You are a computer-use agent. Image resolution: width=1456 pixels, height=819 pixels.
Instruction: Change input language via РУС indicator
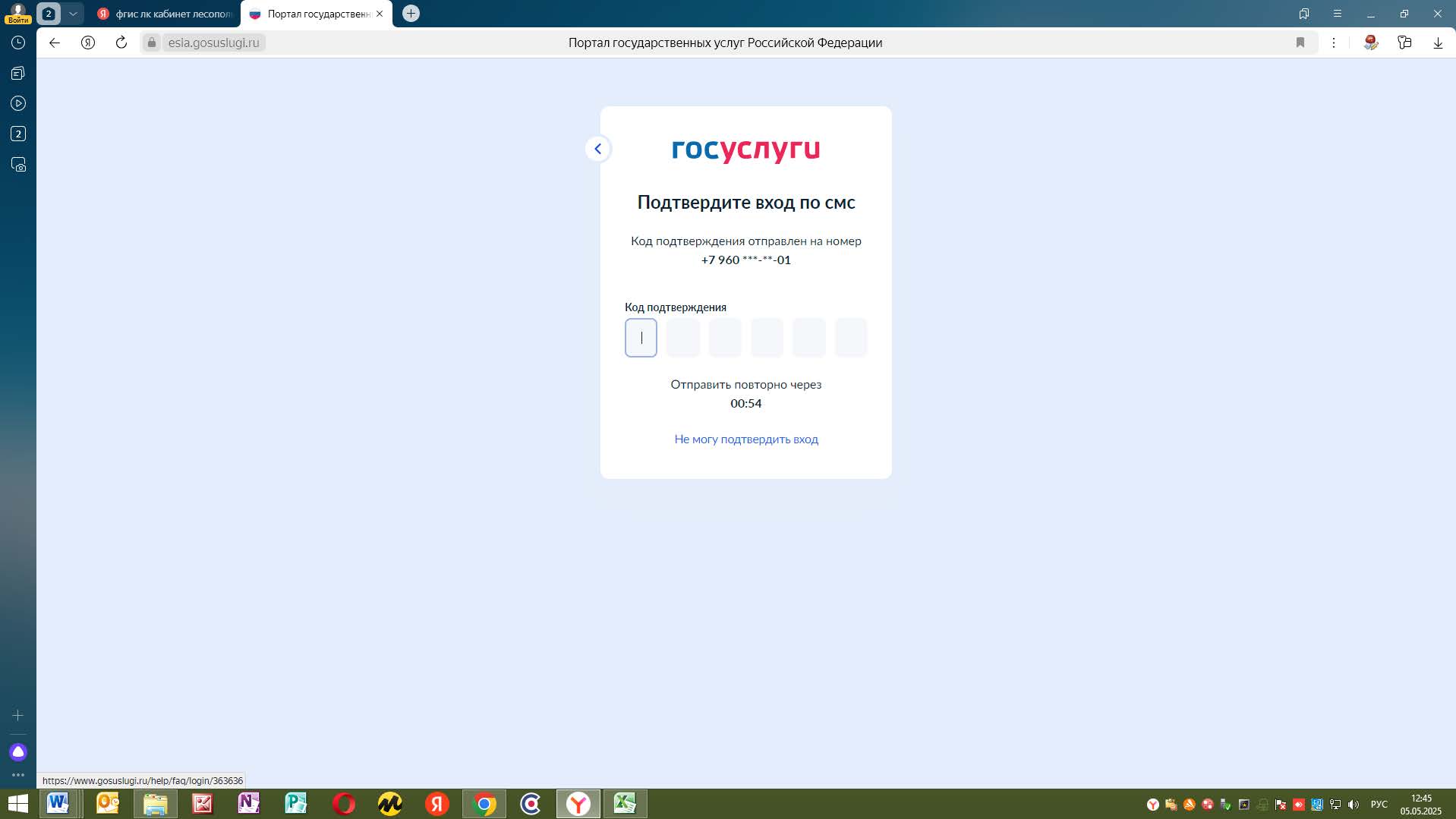(1379, 805)
